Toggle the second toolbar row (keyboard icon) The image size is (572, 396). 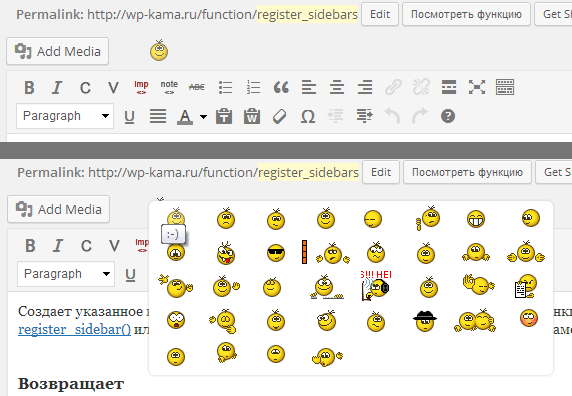coord(505,88)
